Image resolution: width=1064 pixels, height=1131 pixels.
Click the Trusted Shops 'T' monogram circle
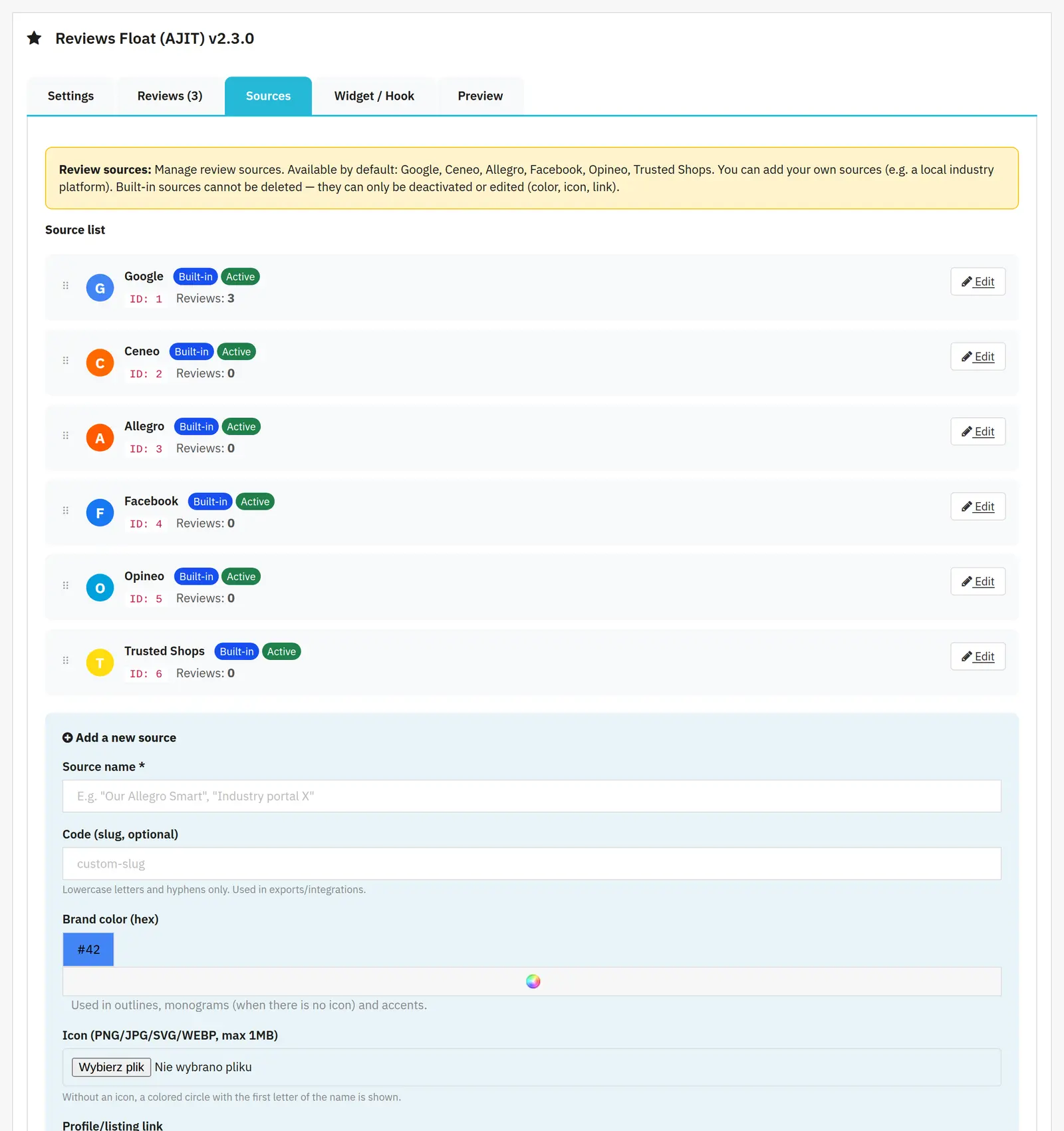[x=100, y=663]
